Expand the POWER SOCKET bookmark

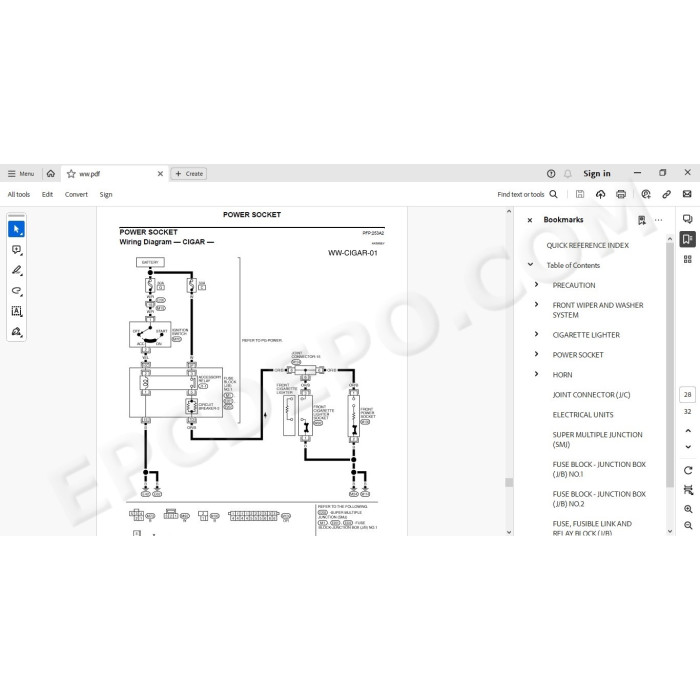coord(537,354)
